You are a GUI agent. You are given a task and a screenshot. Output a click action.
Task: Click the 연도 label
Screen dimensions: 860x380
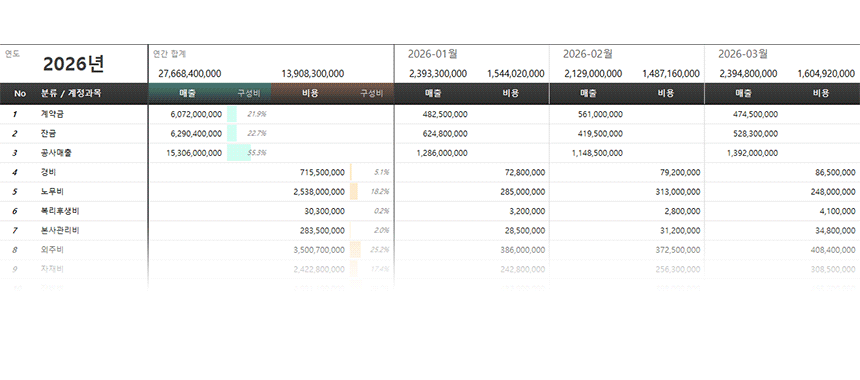click(x=12, y=54)
